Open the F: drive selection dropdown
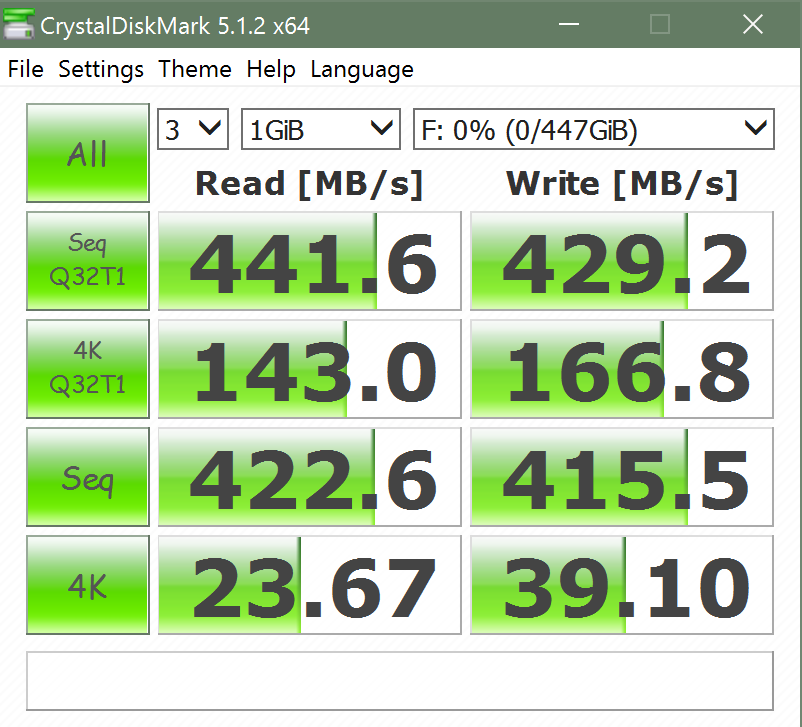This screenshot has height=727, width=802. (x=593, y=129)
